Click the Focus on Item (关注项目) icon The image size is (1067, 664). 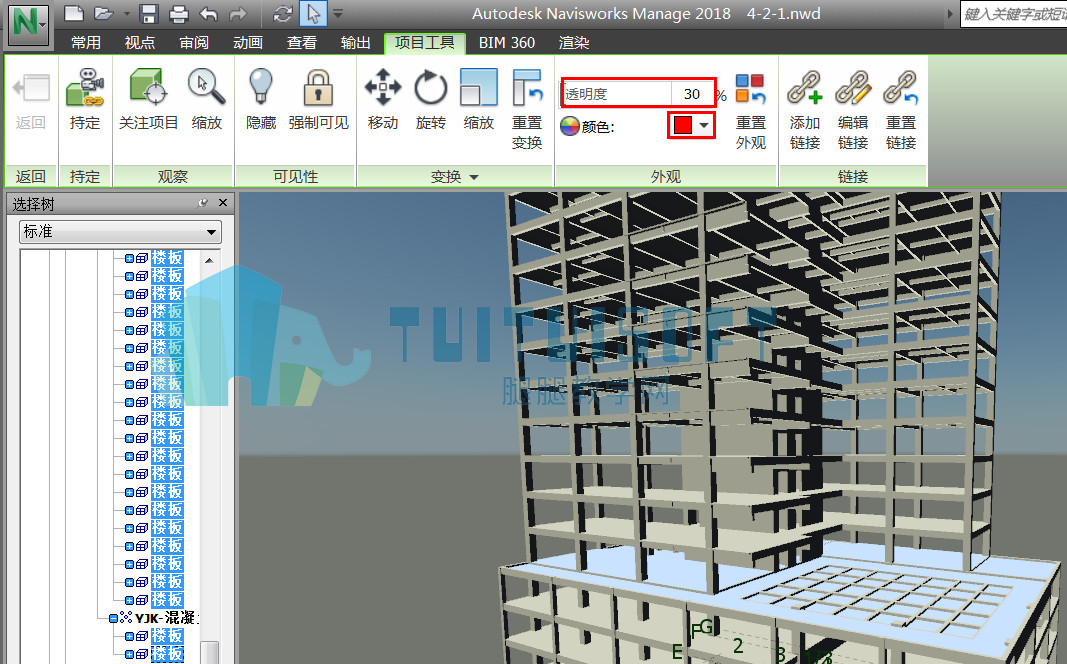(x=148, y=88)
